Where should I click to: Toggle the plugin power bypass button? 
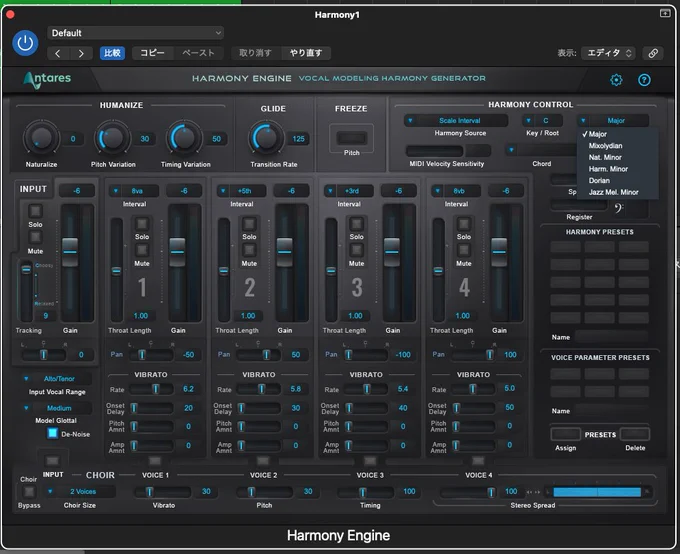coord(25,43)
